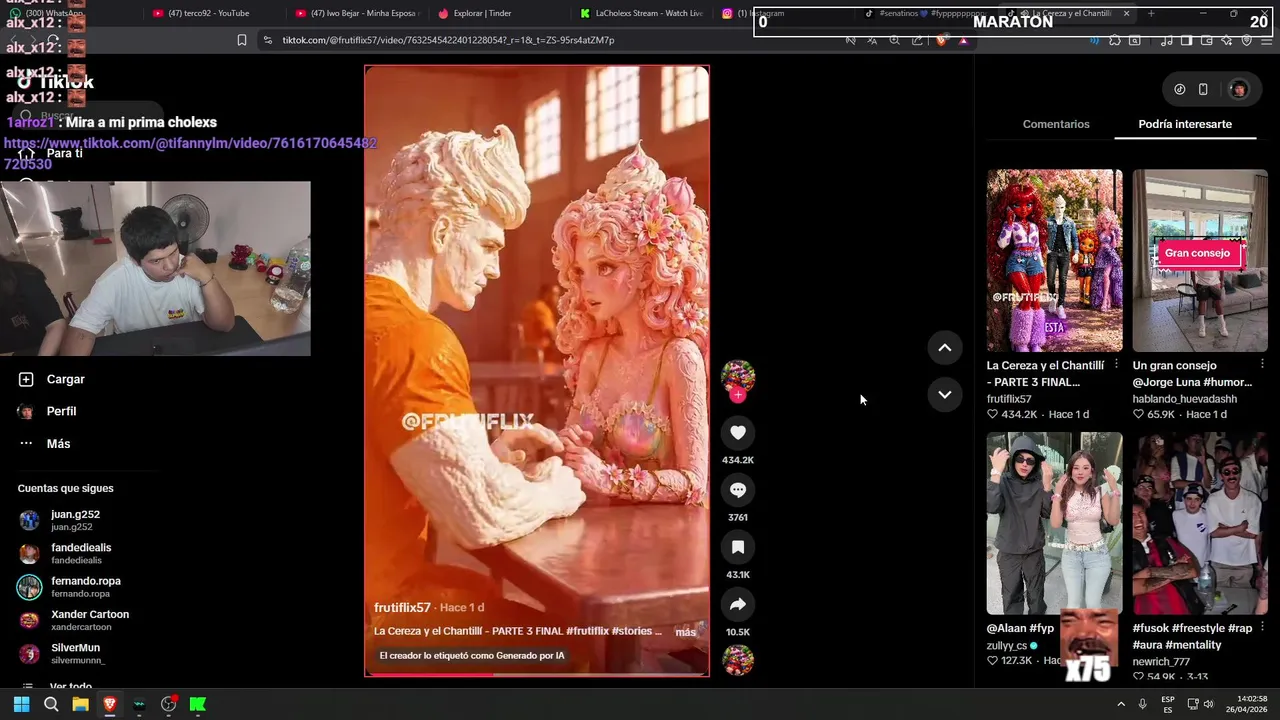Go to previous video with up chevron

click(x=944, y=348)
